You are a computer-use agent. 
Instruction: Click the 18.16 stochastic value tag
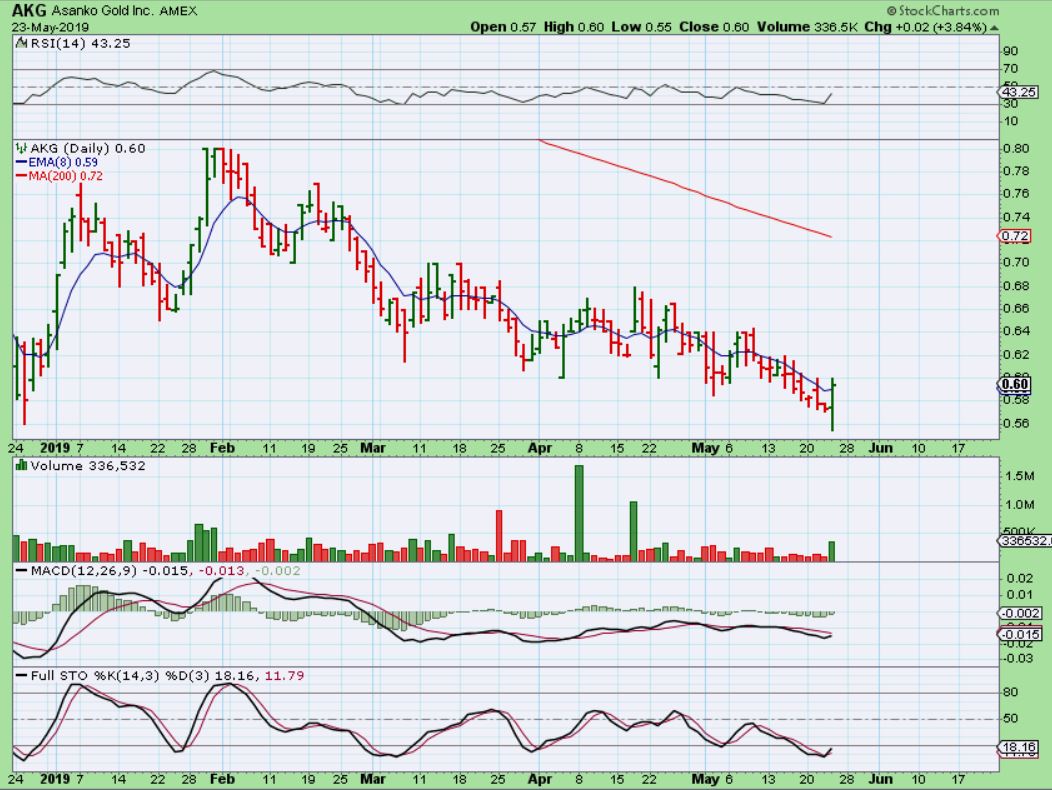[1021, 747]
